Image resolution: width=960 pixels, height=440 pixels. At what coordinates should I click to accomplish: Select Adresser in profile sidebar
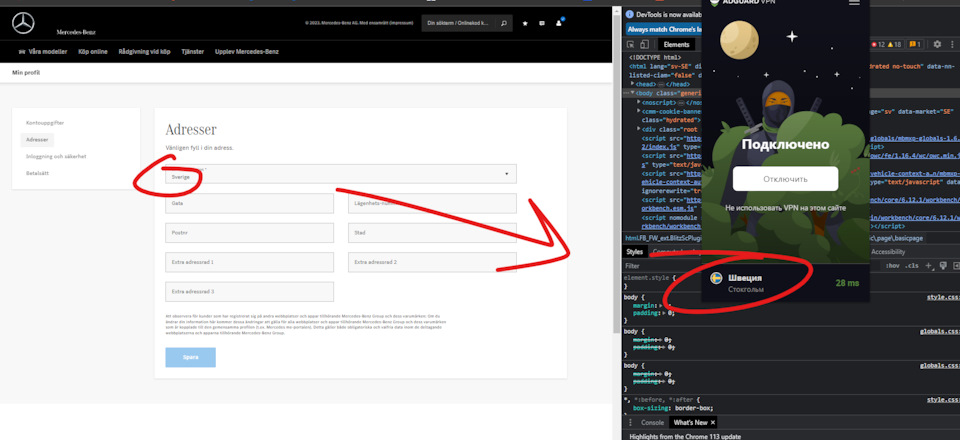click(x=37, y=140)
